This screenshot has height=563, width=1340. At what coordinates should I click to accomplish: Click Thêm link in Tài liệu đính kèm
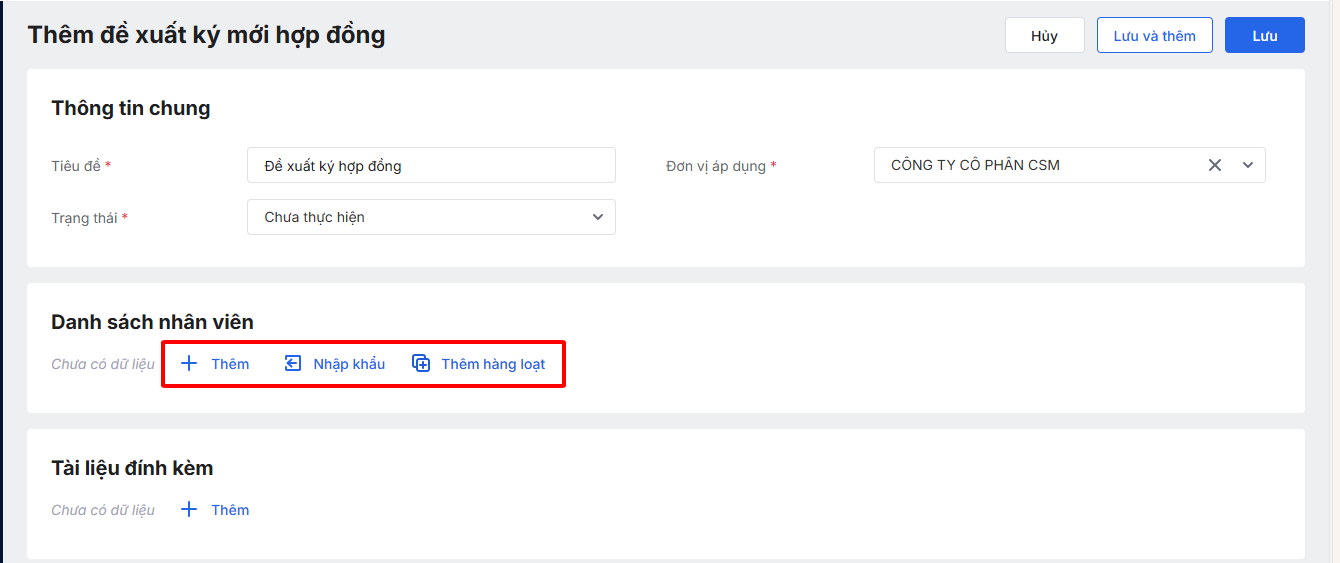230,510
